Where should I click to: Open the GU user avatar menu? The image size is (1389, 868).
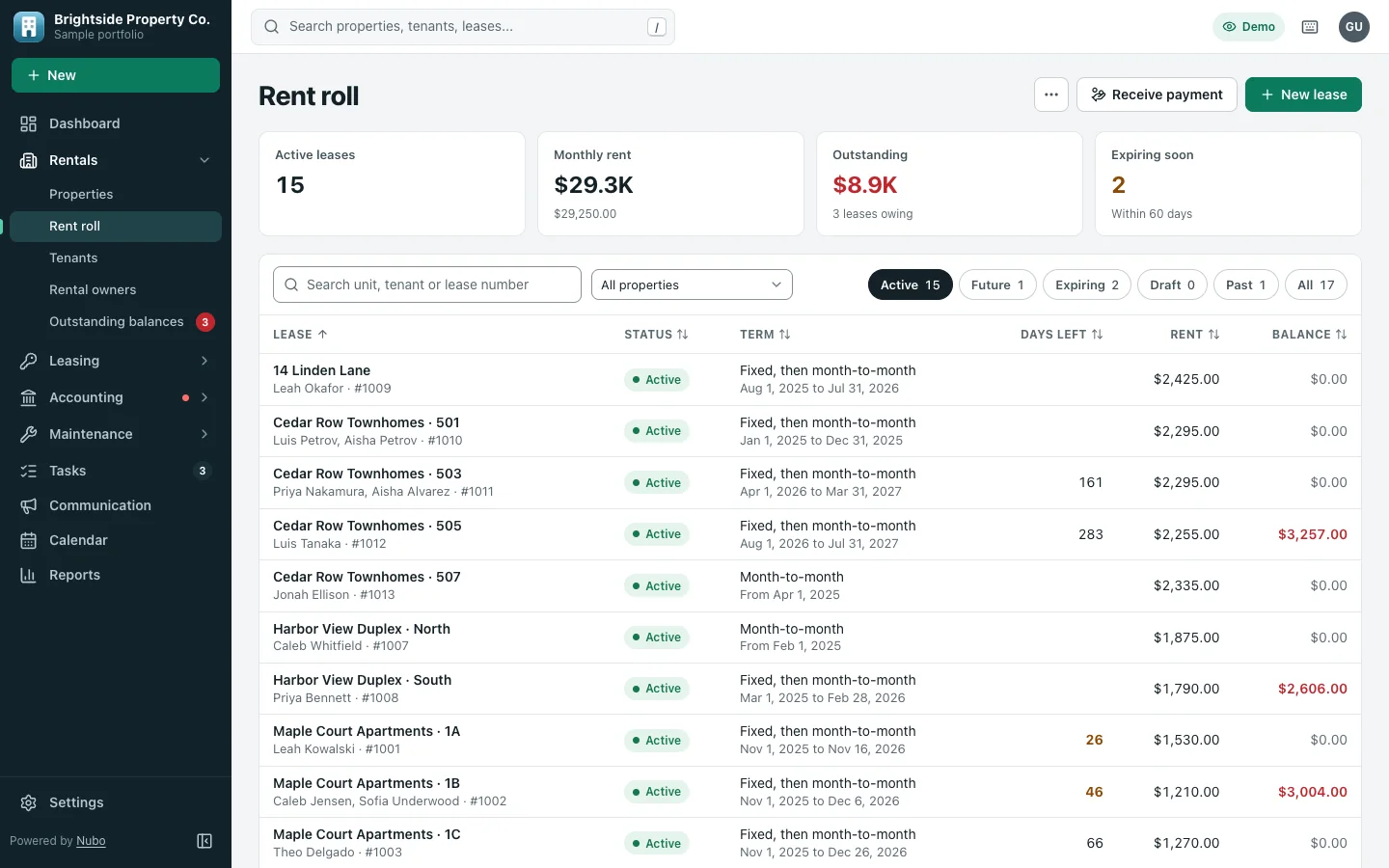tap(1354, 27)
